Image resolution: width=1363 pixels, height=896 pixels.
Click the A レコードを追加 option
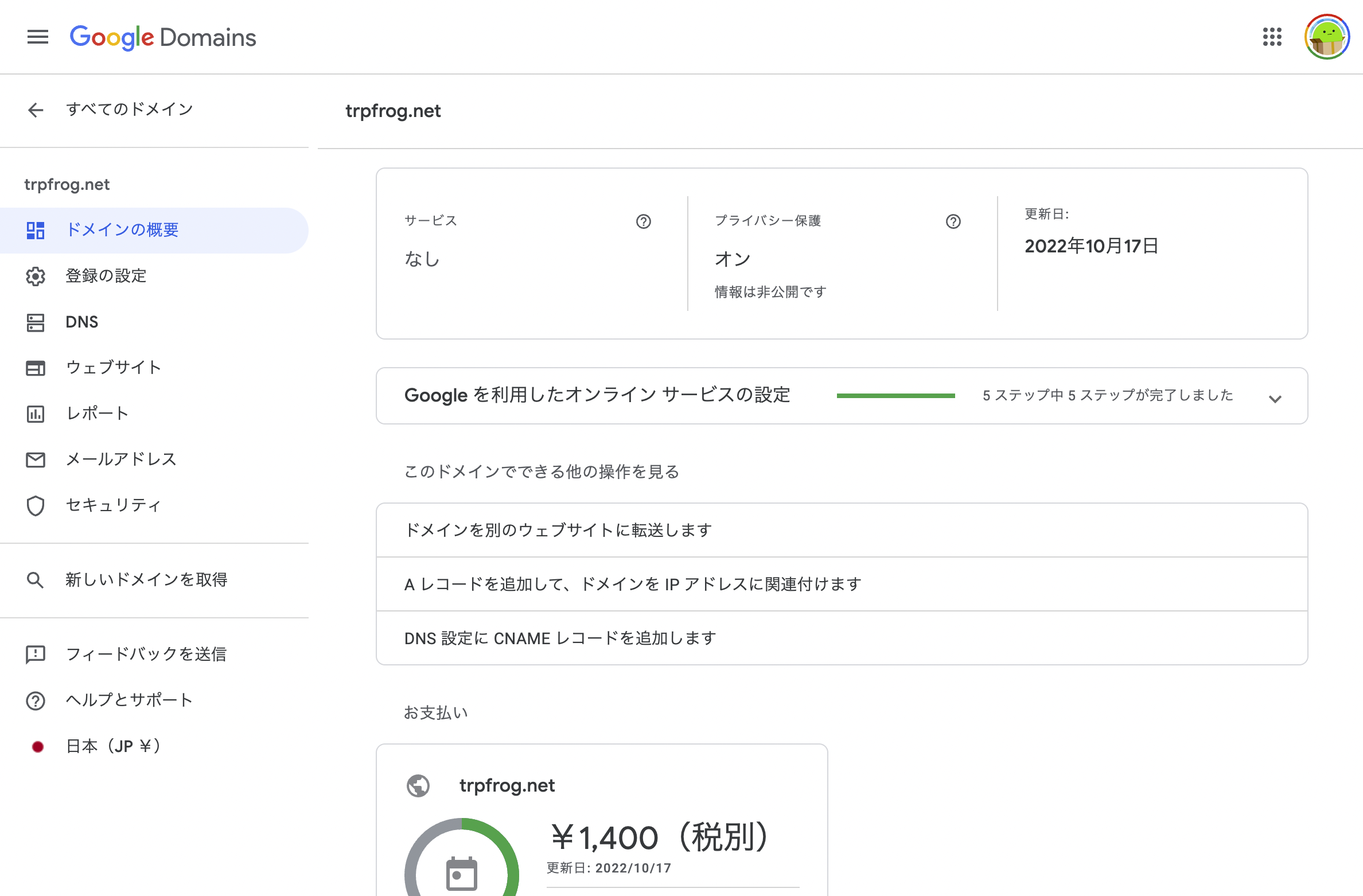(x=632, y=584)
